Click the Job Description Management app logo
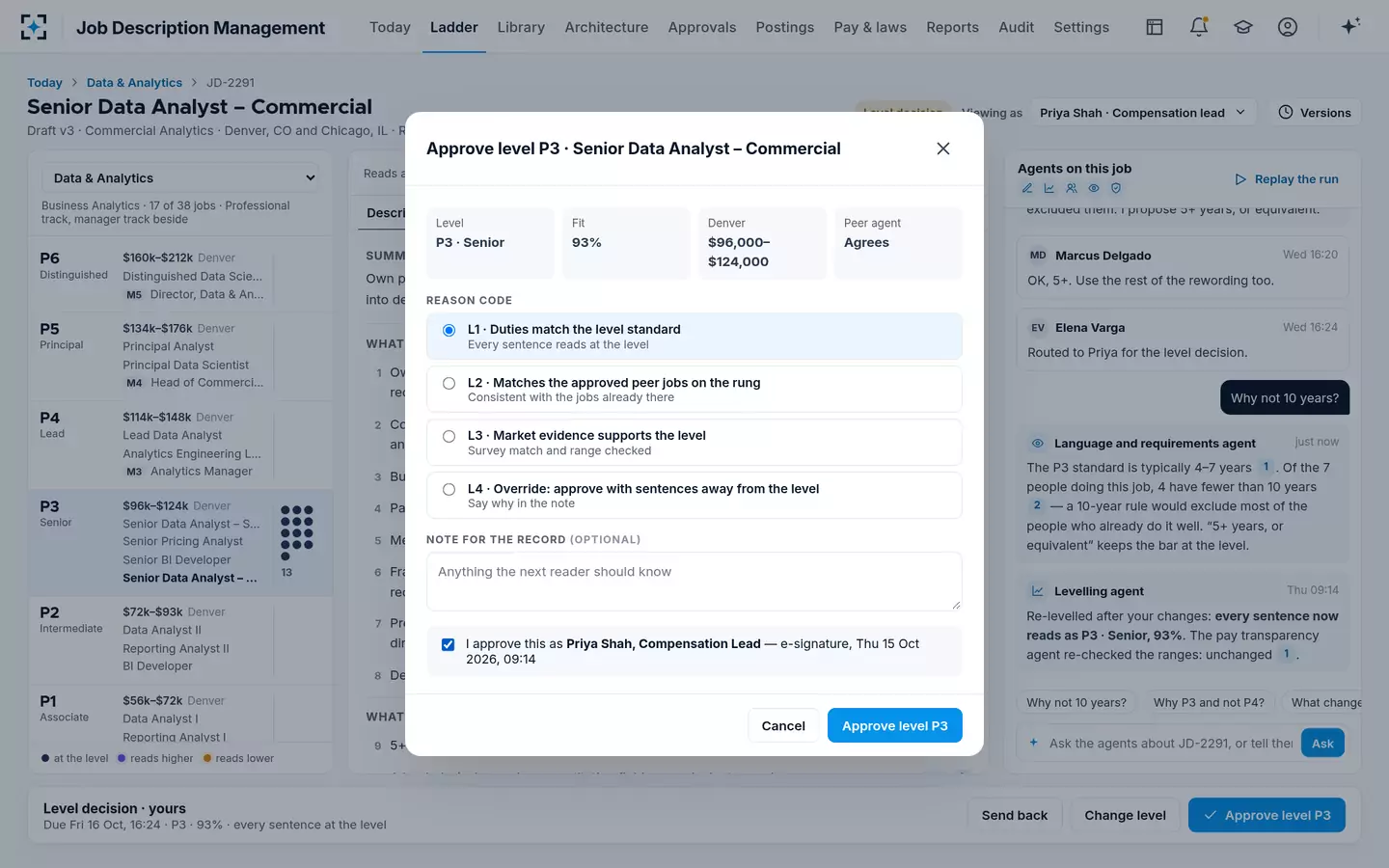1389x868 pixels. (x=34, y=27)
